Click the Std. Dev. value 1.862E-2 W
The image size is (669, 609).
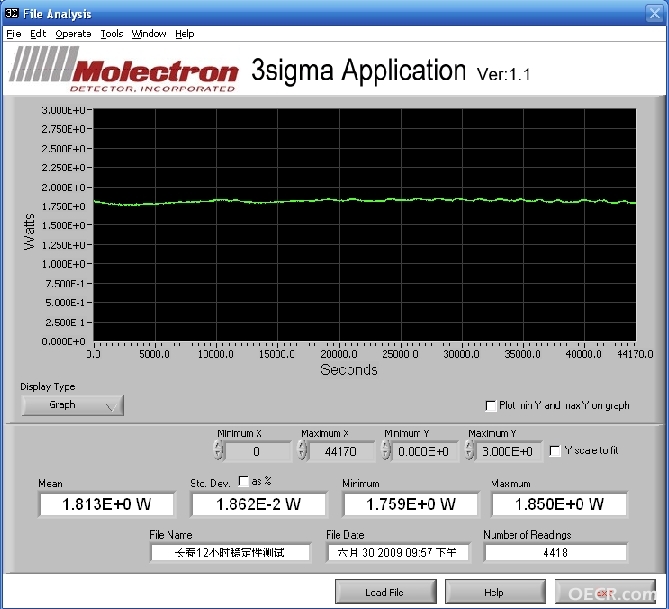(259, 504)
